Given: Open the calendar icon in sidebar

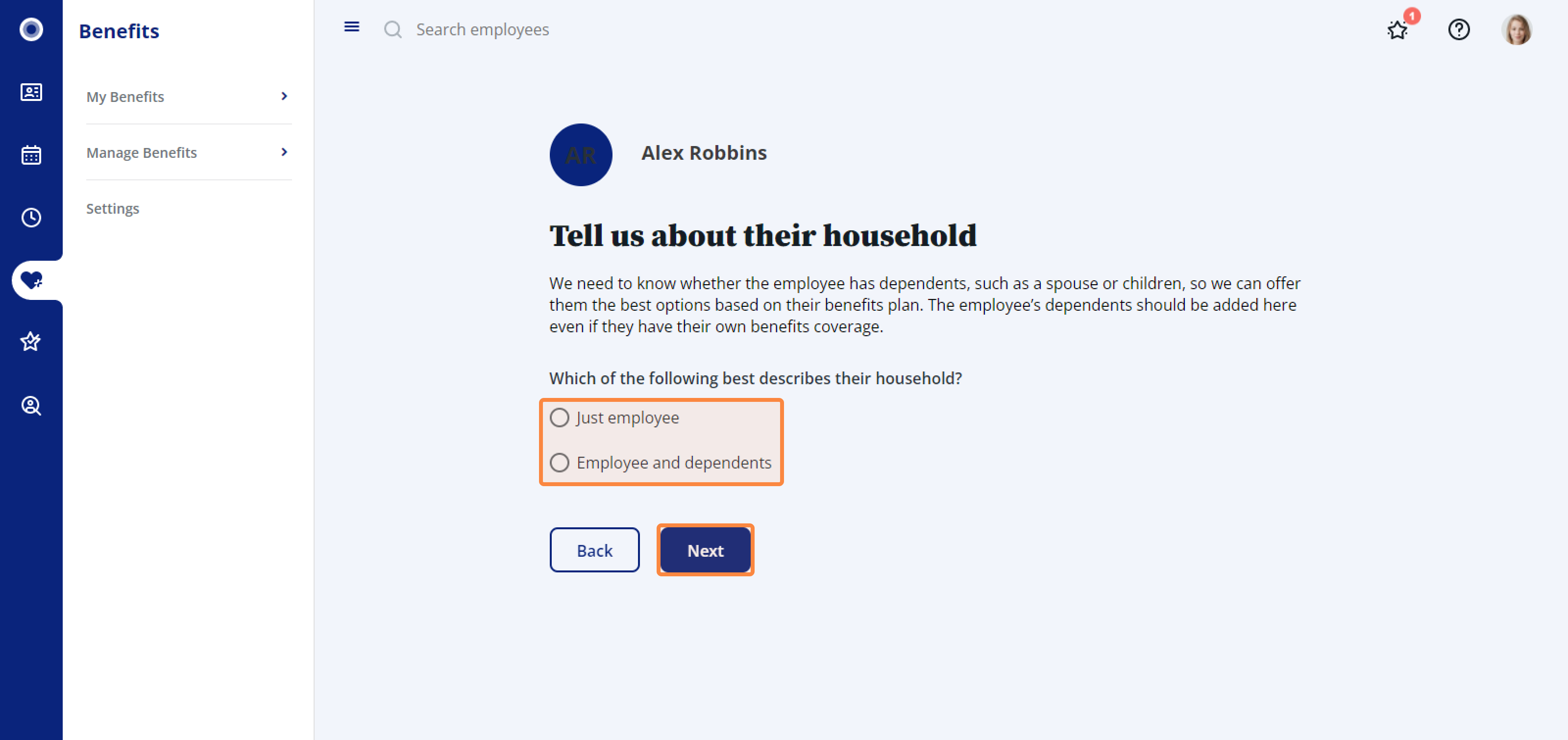Looking at the screenshot, I should pyautogui.click(x=31, y=154).
